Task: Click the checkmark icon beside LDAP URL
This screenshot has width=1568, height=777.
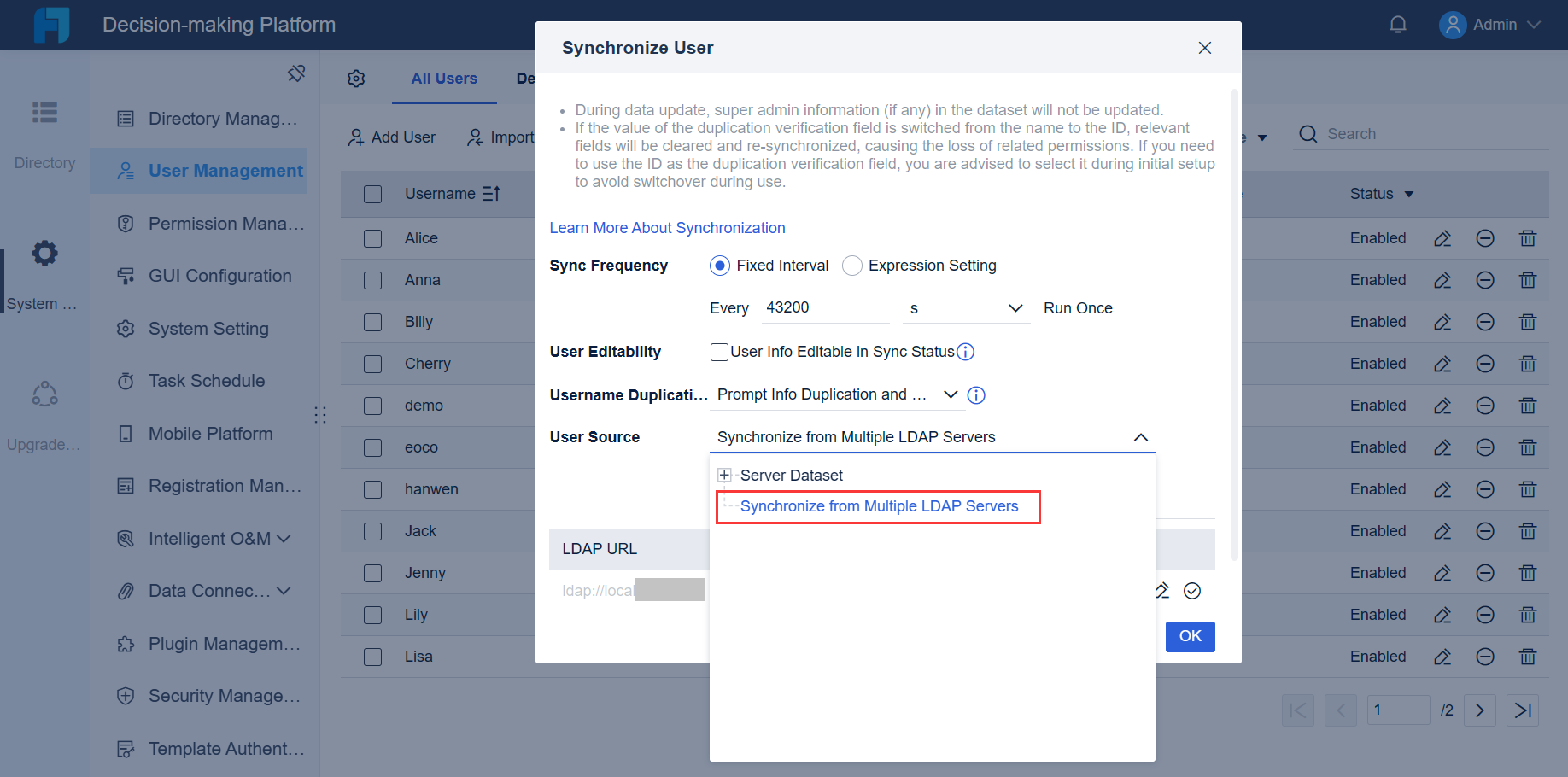Action: click(1192, 590)
